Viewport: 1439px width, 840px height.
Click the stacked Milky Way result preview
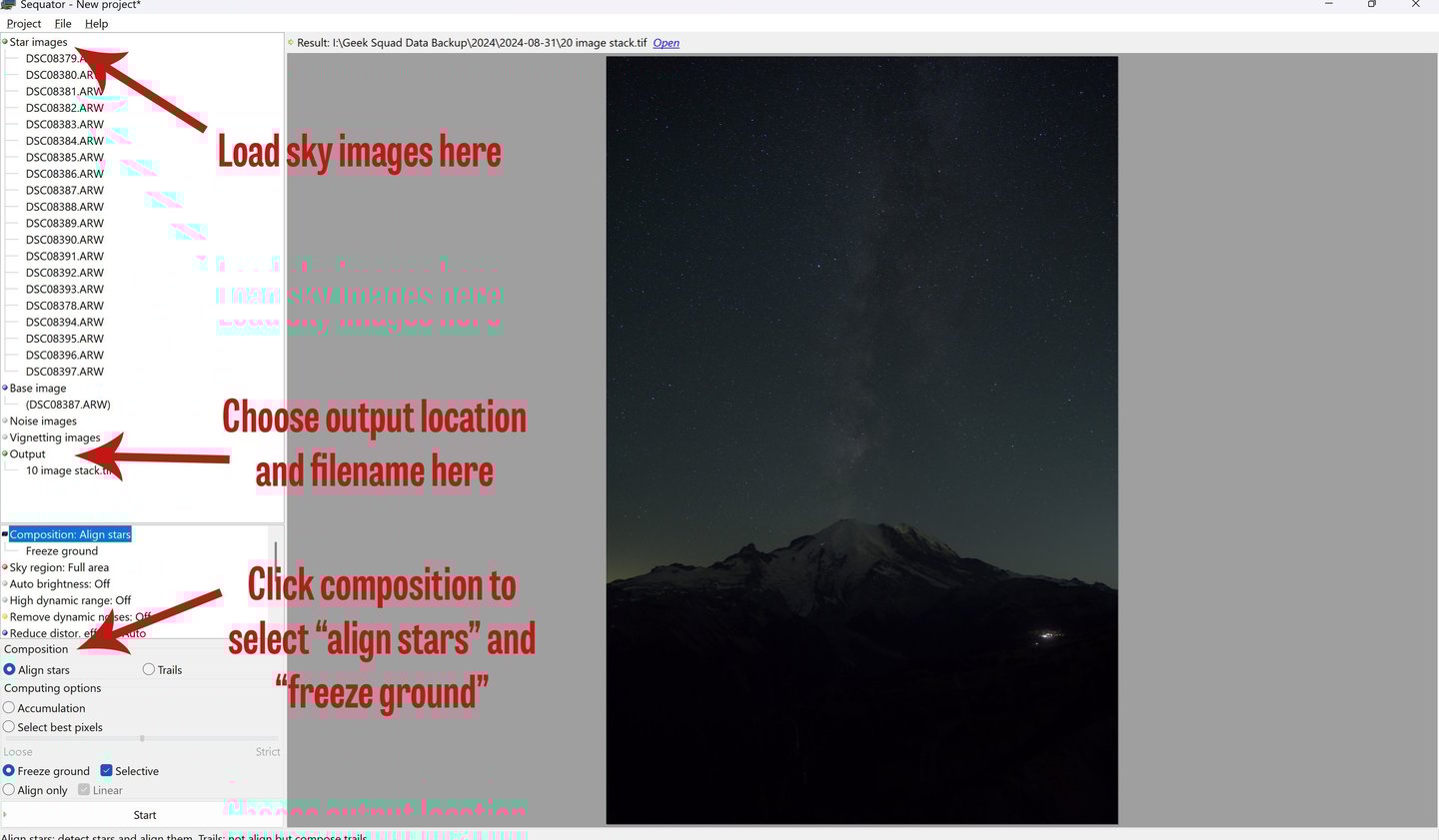pyautogui.click(x=862, y=440)
